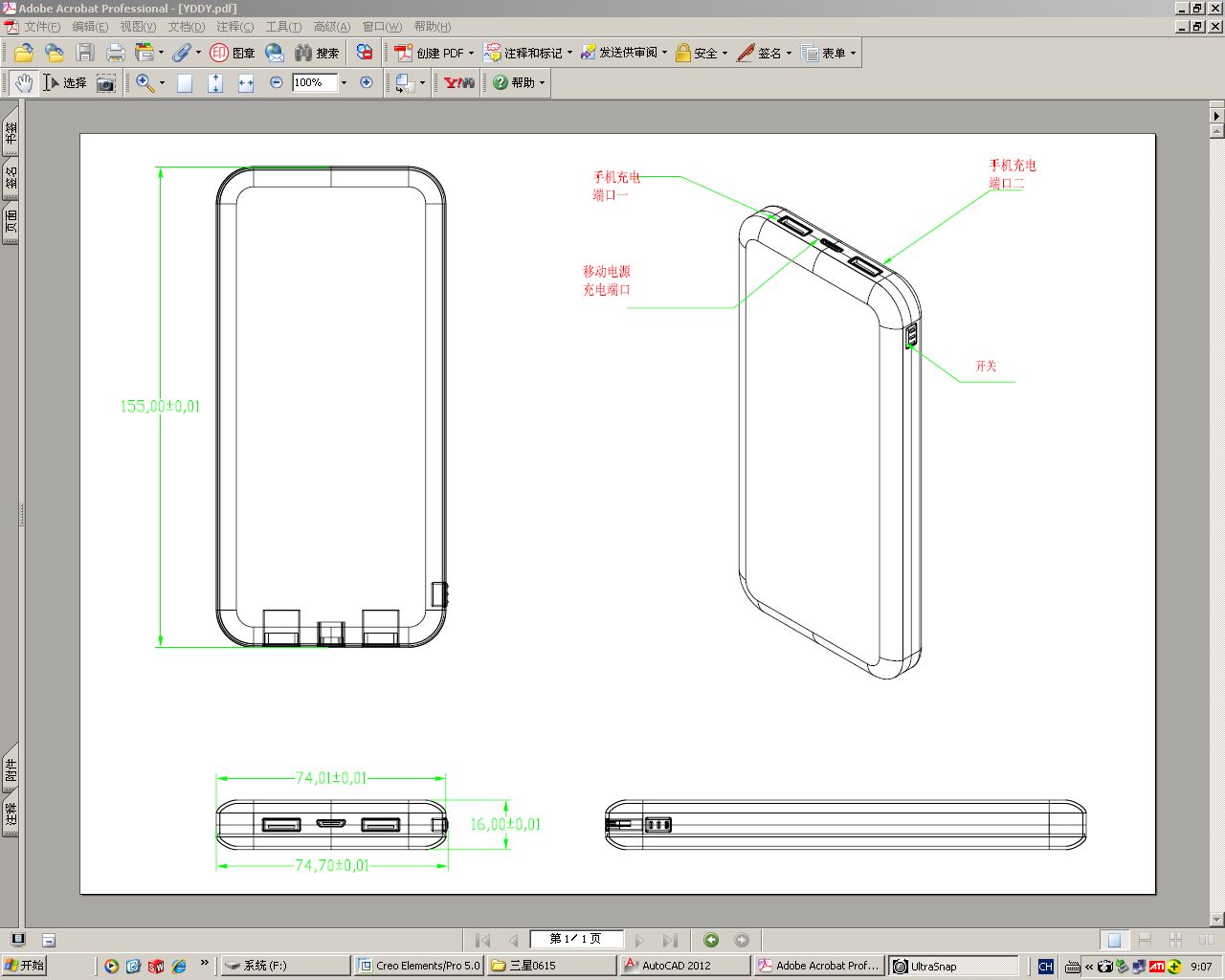1225x980 pixels.
Task: Click the green Previous View arrow
Action: pos(711,941)
